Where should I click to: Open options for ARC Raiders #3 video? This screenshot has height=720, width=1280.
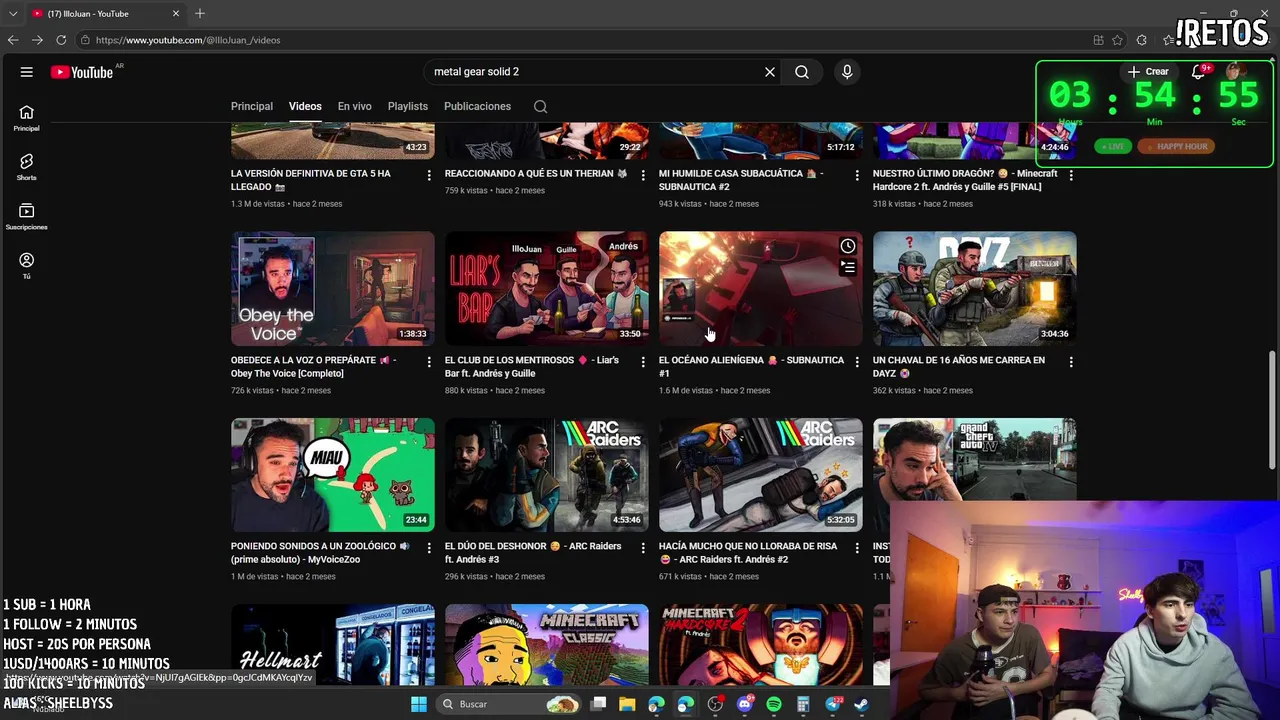[643, 548]
